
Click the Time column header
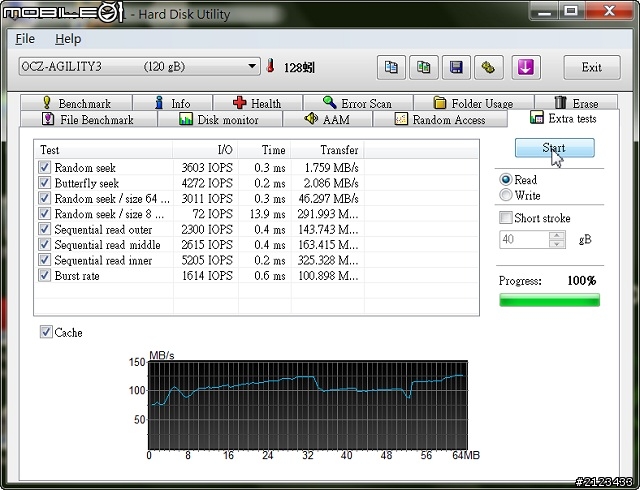(x=264, y=150)
